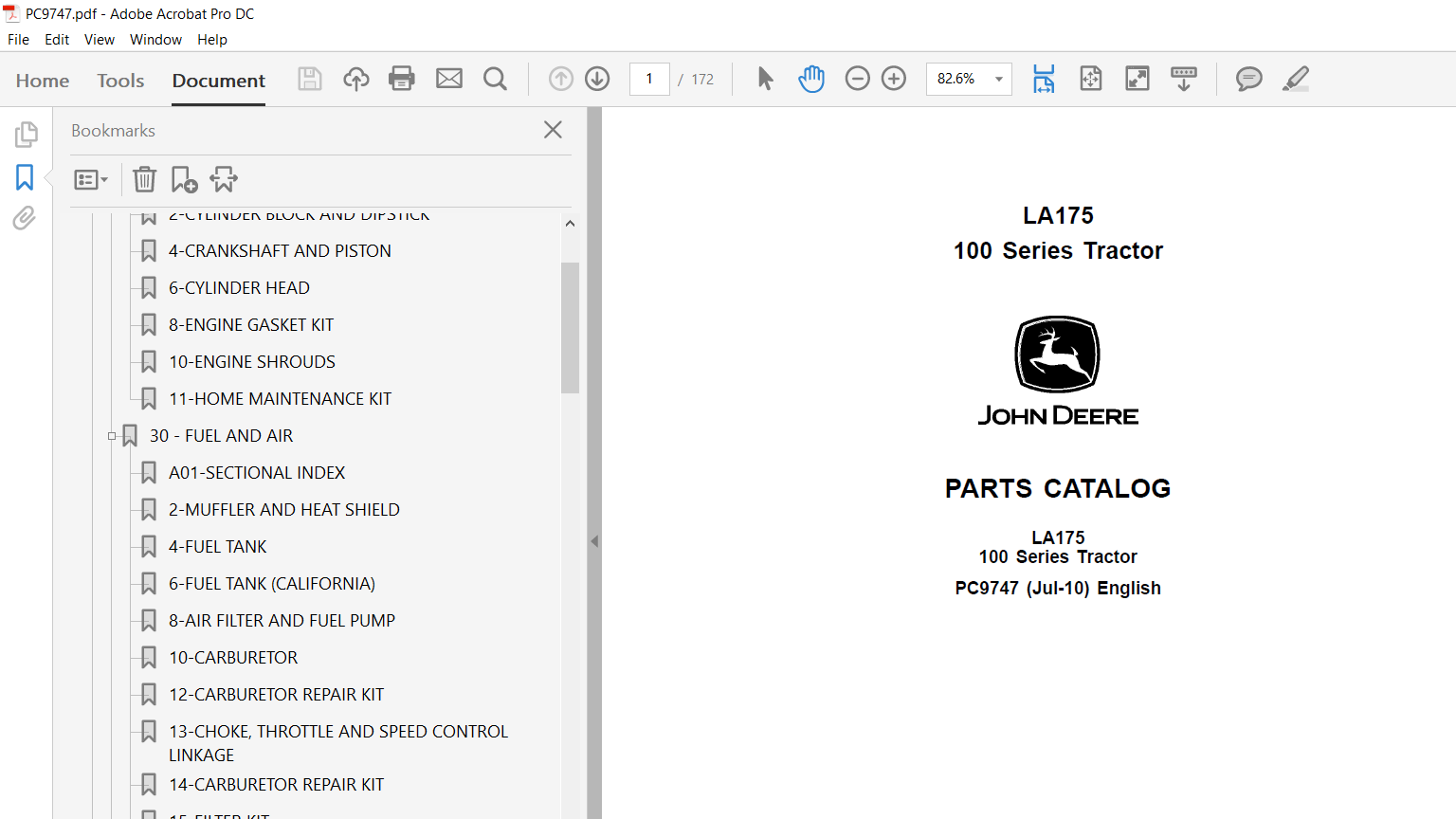
Task: Open bookmark 13-CHOKE, THROTTLE AND SPEED CONTROL LINKAGE
Action: coord(338,743)
